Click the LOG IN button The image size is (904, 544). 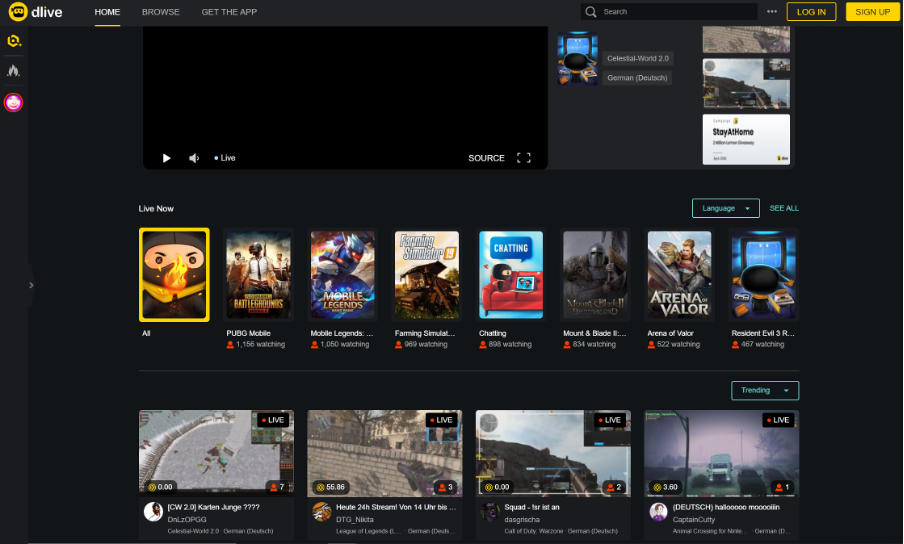point(811,12)
